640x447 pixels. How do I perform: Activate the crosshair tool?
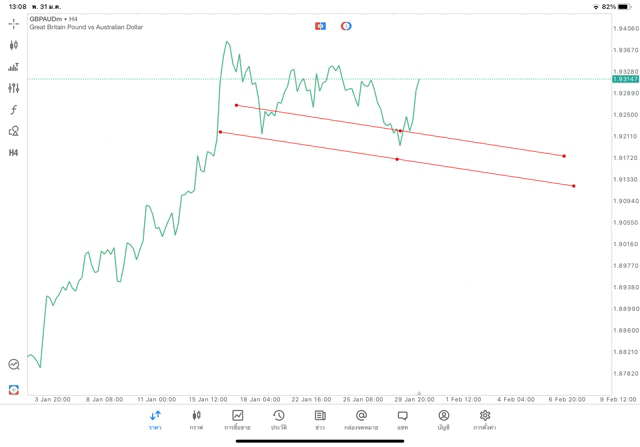pos(14,23)
